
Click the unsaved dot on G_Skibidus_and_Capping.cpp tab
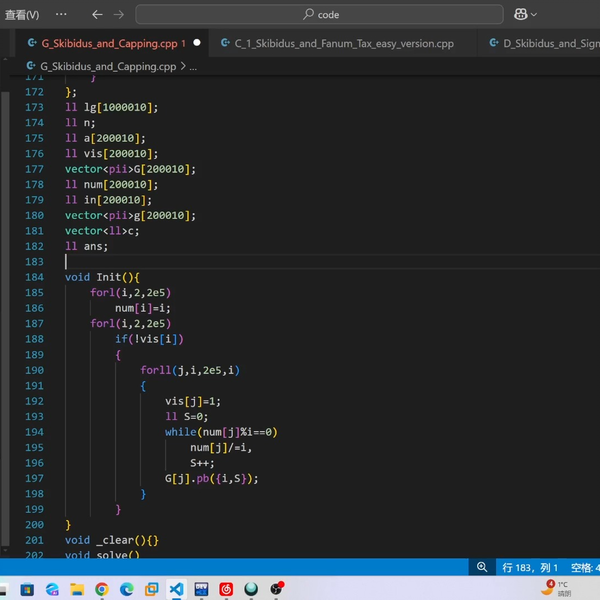tap(196, 43)
